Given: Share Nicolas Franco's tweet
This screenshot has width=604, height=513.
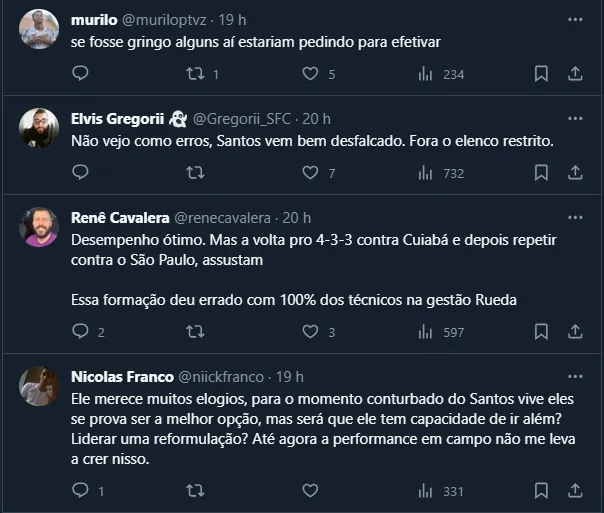Looking at the screenshot, I should coord(575,491).
